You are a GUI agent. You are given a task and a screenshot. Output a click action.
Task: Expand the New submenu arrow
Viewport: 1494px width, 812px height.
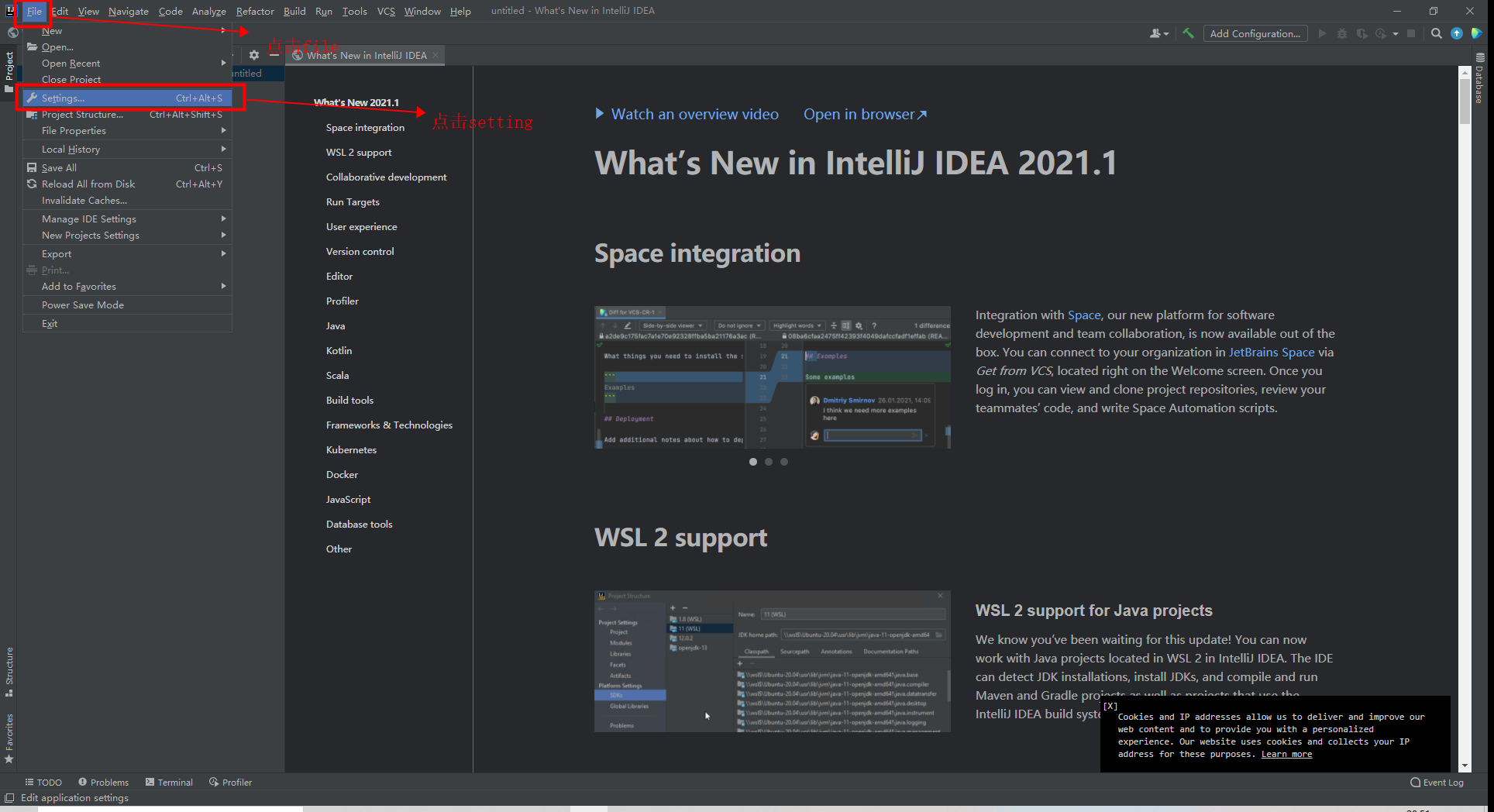(223, 31)
